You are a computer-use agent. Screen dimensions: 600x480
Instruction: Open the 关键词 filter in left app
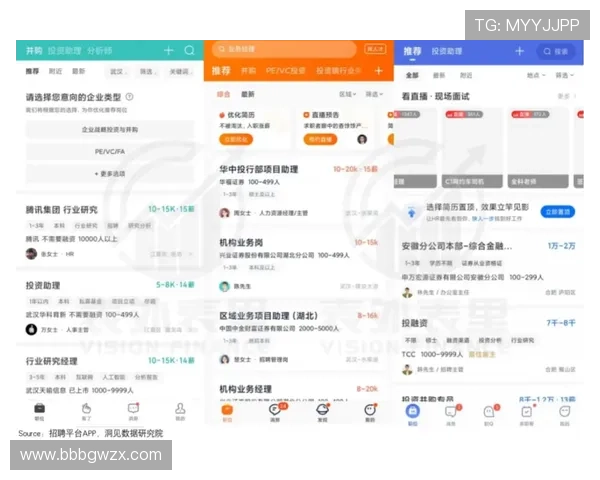(180, 72)
